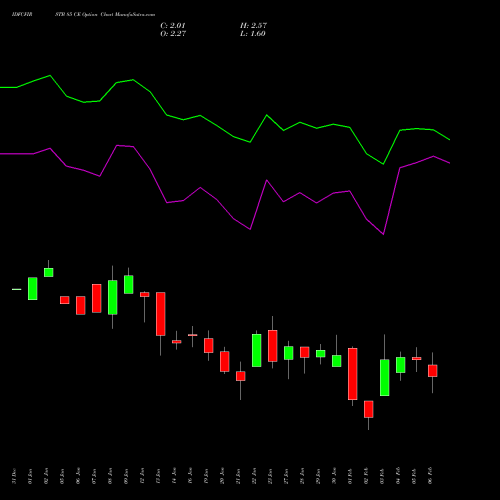Screen dimensions: 500x500
Task: Click the "02 Jan" date axis label
Action: tap(46, 476)
